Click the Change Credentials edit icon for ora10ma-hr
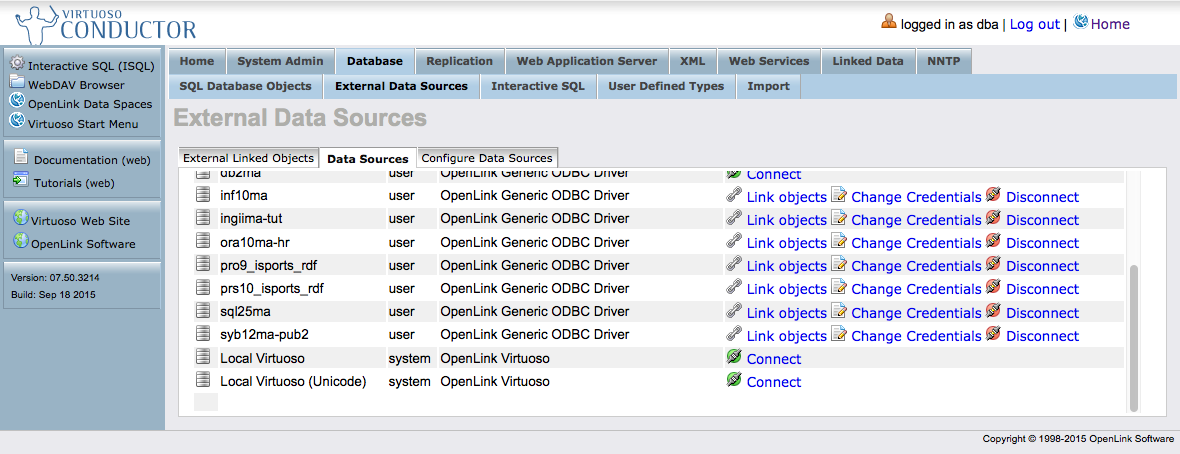The width and height of the screenshot is (1180, 454). 839,242
